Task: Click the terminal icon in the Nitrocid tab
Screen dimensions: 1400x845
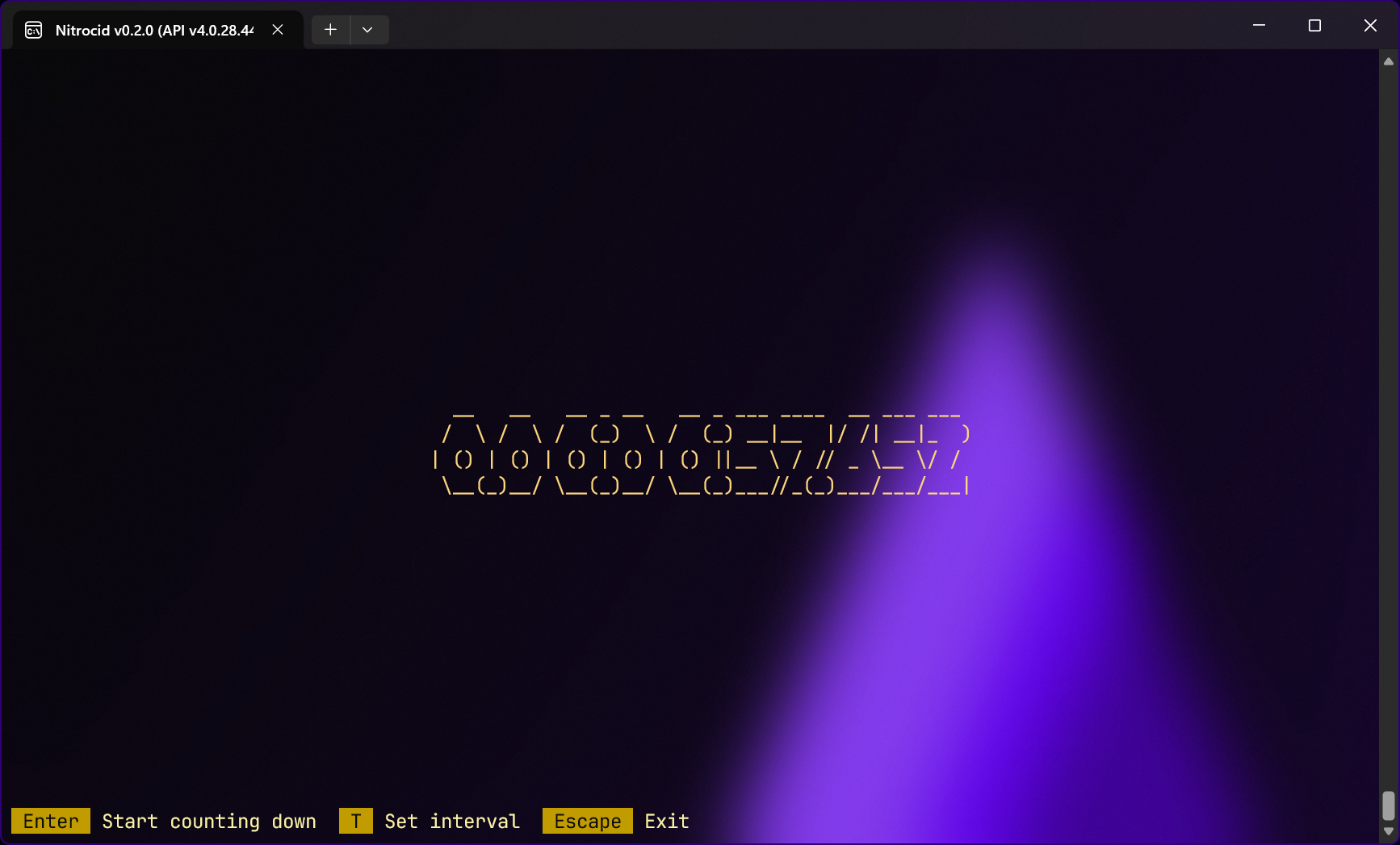Action: coord(33,30)
